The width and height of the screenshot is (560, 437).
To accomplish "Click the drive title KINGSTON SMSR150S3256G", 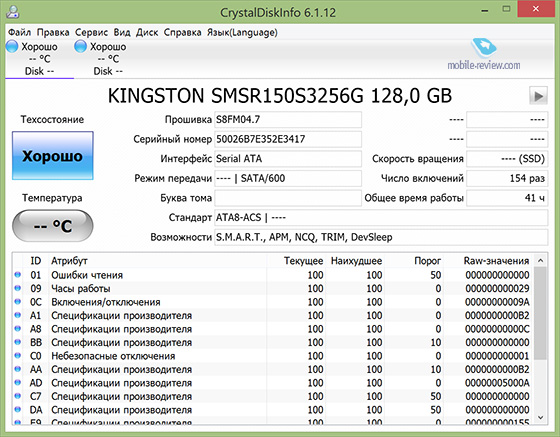I will tap(236, 96).
